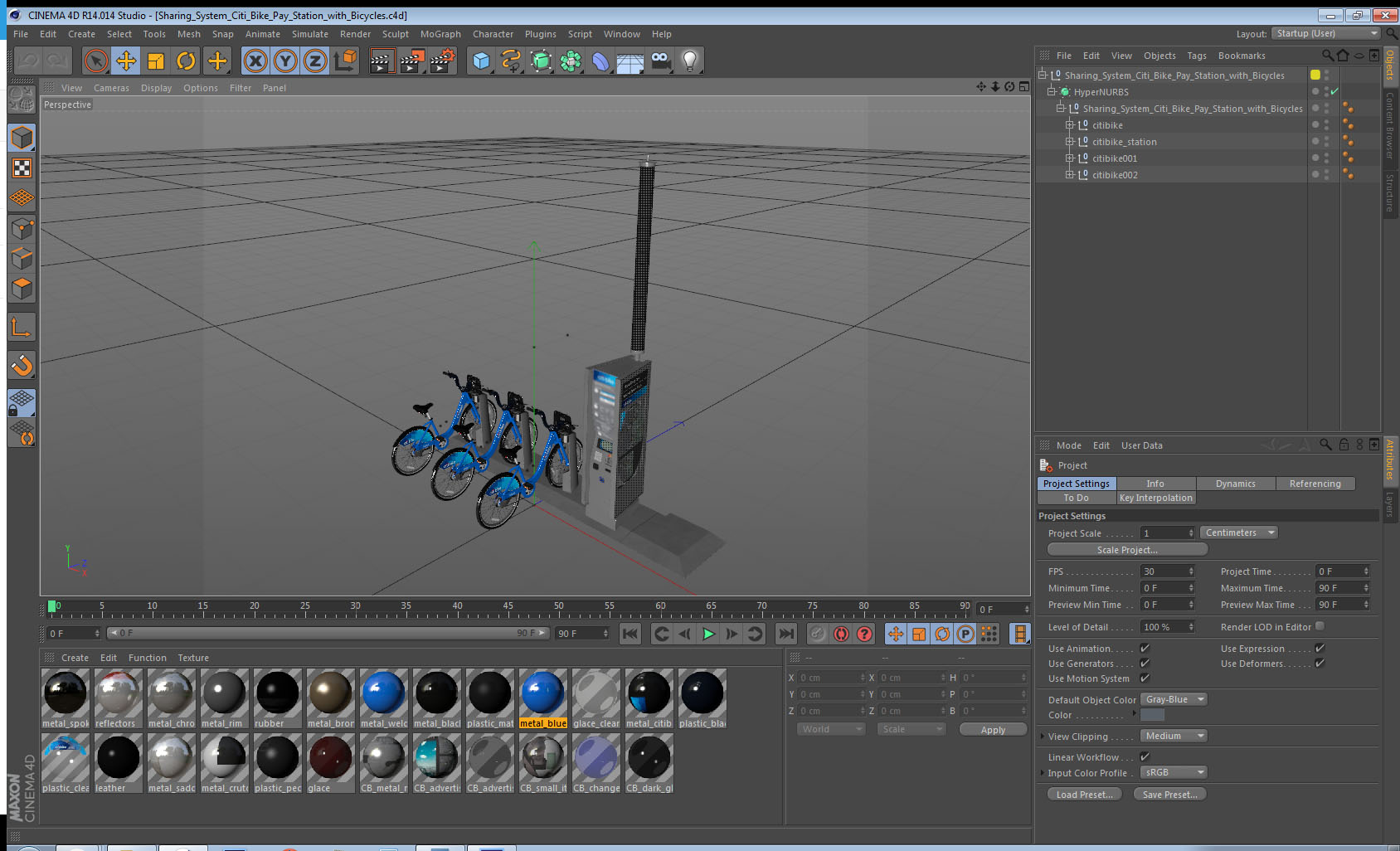Open the Centimeters unit dropdown
The width and height of the screenshot is (1400, 851).
(x=1238, y=532)
